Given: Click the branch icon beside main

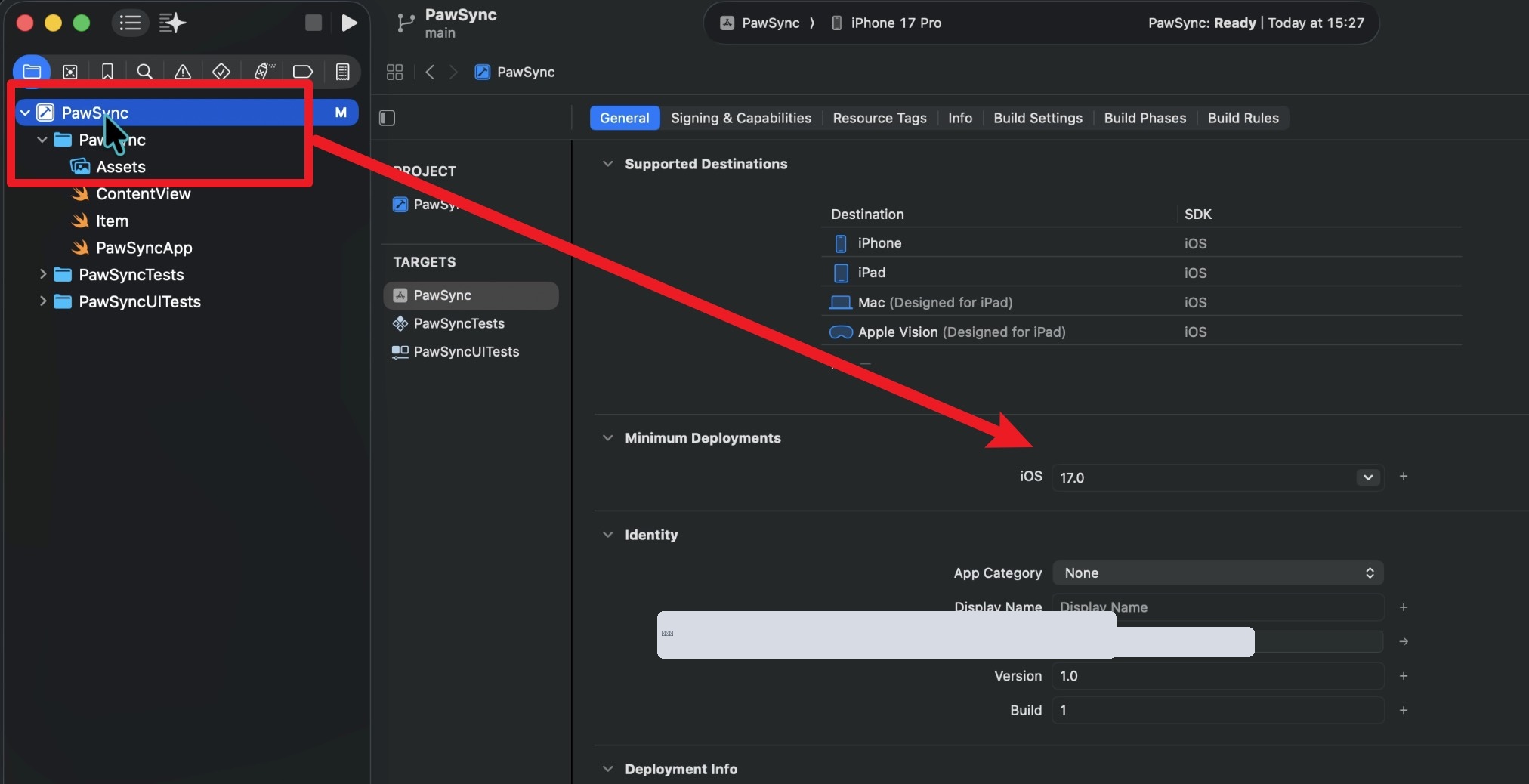Looking at the screenshot, I should pyautogui.click(x=406, y=23).
